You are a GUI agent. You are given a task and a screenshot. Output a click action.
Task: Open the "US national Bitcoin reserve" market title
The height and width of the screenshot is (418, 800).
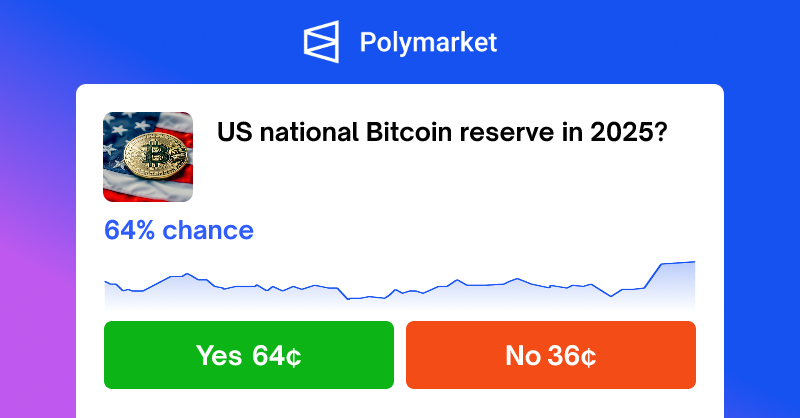coord(442,131)
